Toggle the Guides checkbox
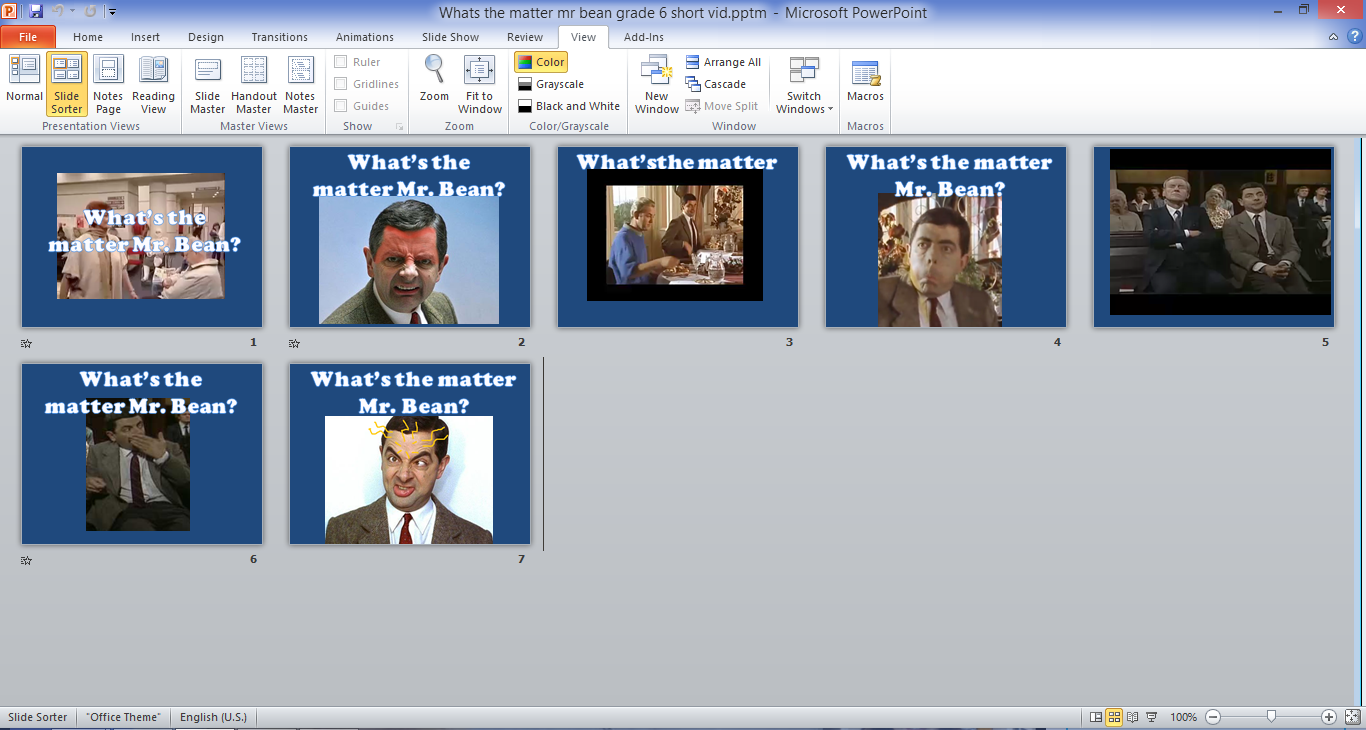This screenshot has width=1366, height=730. pyautogui.click(x=341, y=106)
